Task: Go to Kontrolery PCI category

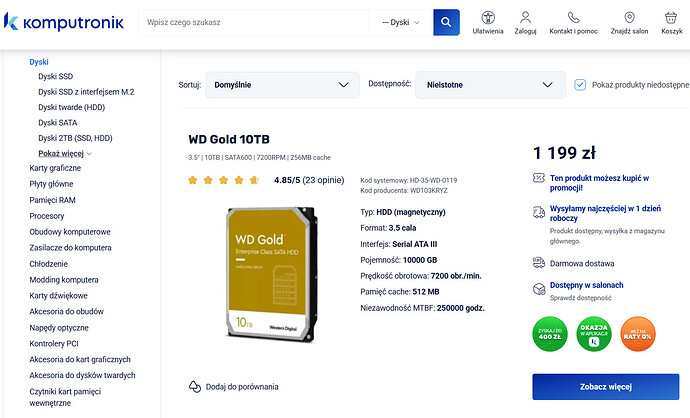Action: pyautogui.click(x=54, y=343)
